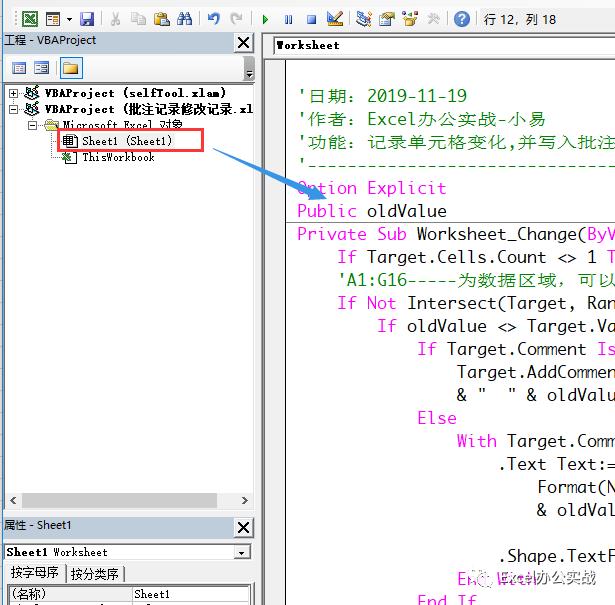Pause execution with the Break button
The width and height of the screenshot is (615, 605).
click(x=288, y=18)
